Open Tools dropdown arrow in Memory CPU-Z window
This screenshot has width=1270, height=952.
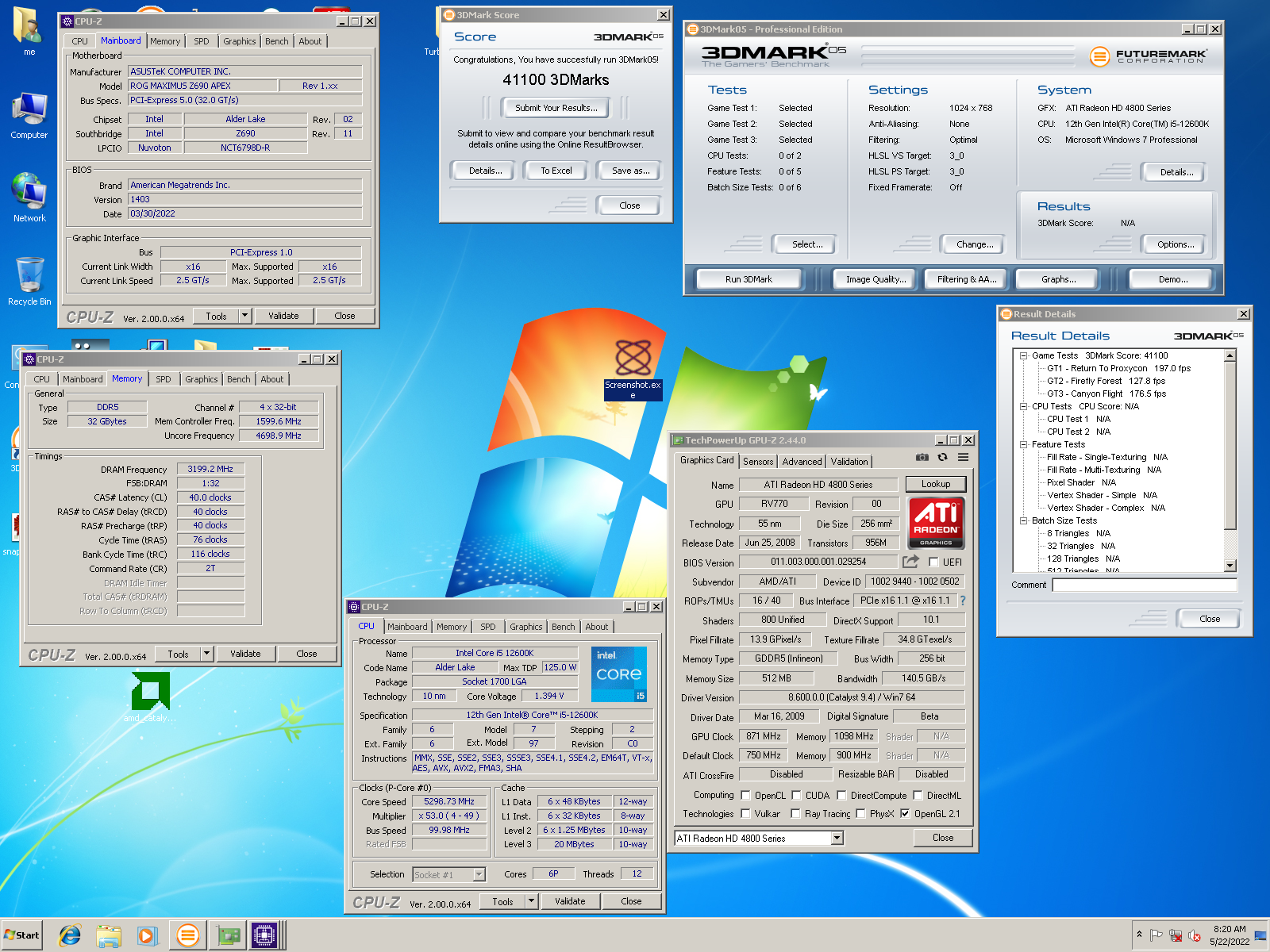pos(206,654)
